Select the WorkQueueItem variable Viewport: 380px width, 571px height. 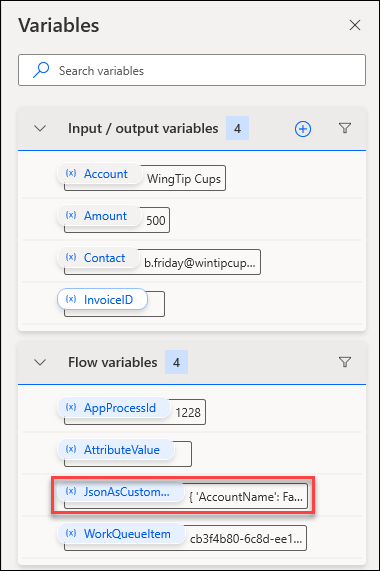(x=121, y=534)
